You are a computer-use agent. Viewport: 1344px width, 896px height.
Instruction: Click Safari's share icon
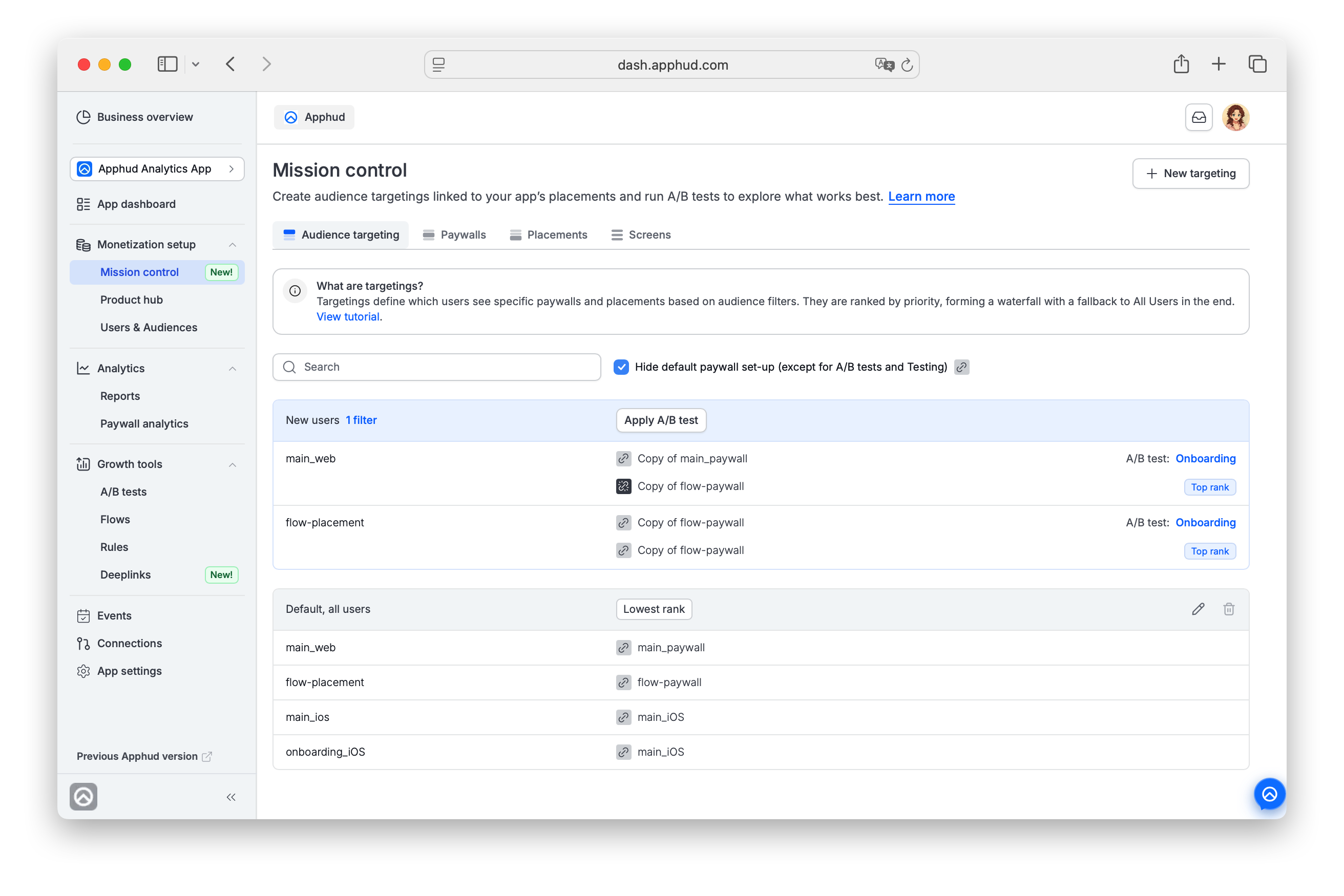click(x=1181, y=64)
